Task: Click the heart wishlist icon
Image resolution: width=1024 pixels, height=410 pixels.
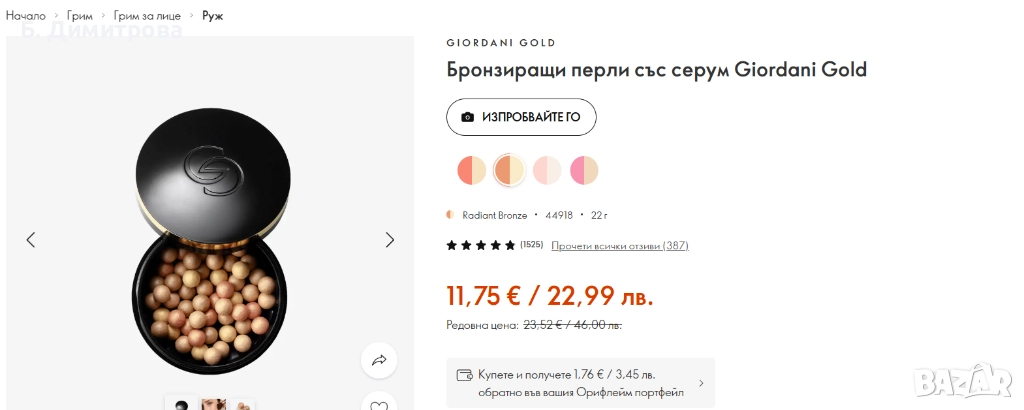Action: 379,405
